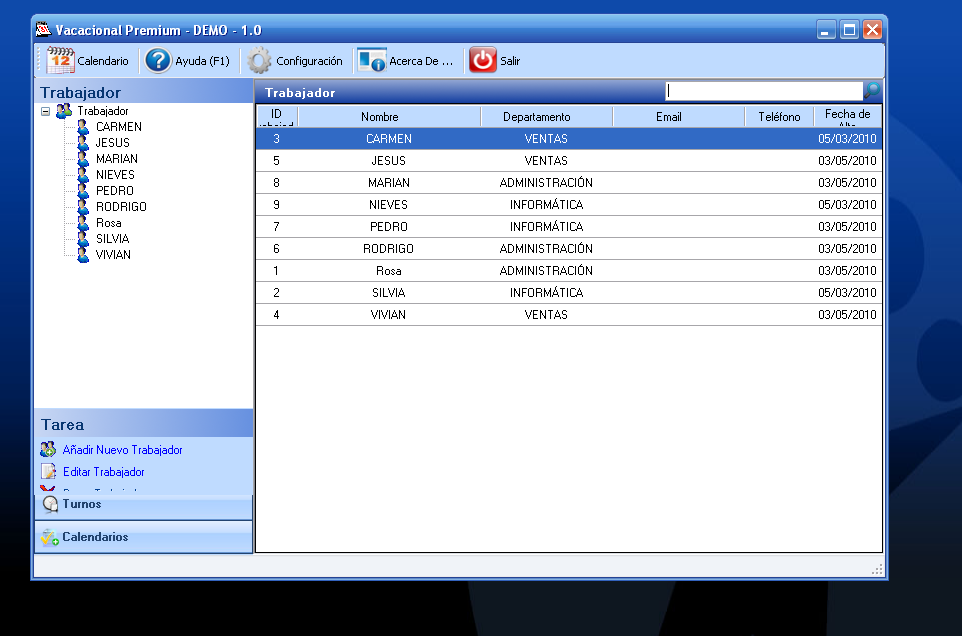Screen dimensions: 962x636
Task: Select PEDRO in the worker tree
Action: click(114, 191)
